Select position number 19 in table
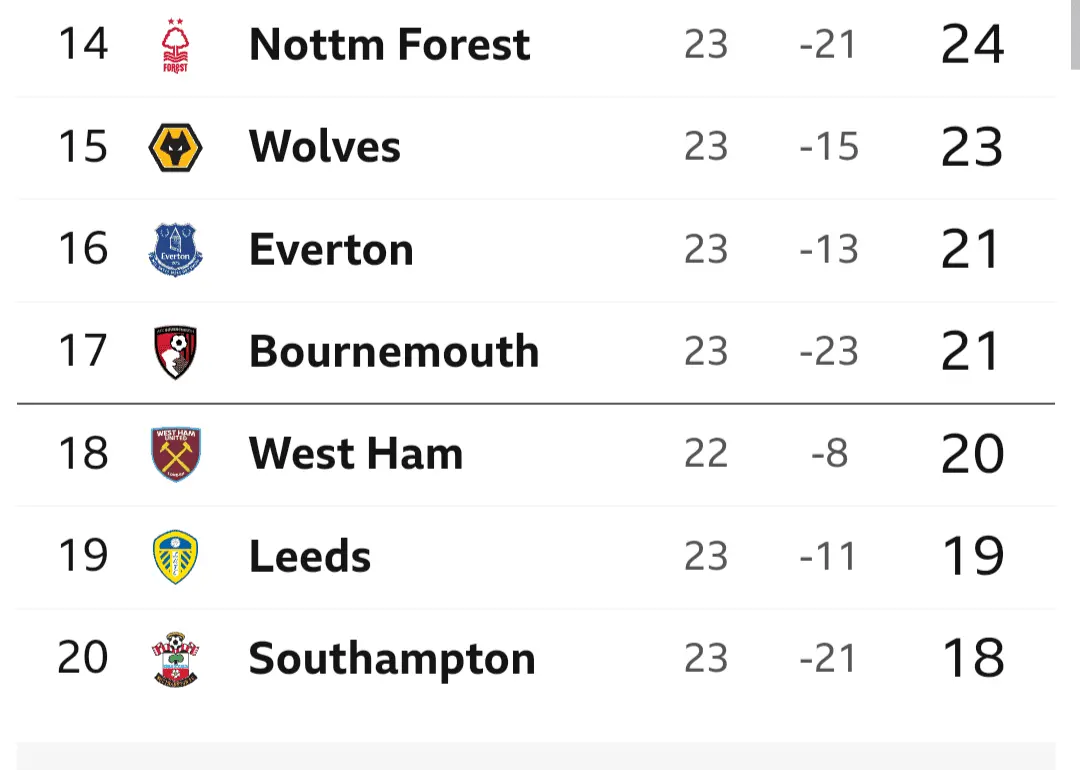This screenshot has height=770, width=1080. point(82,555)
